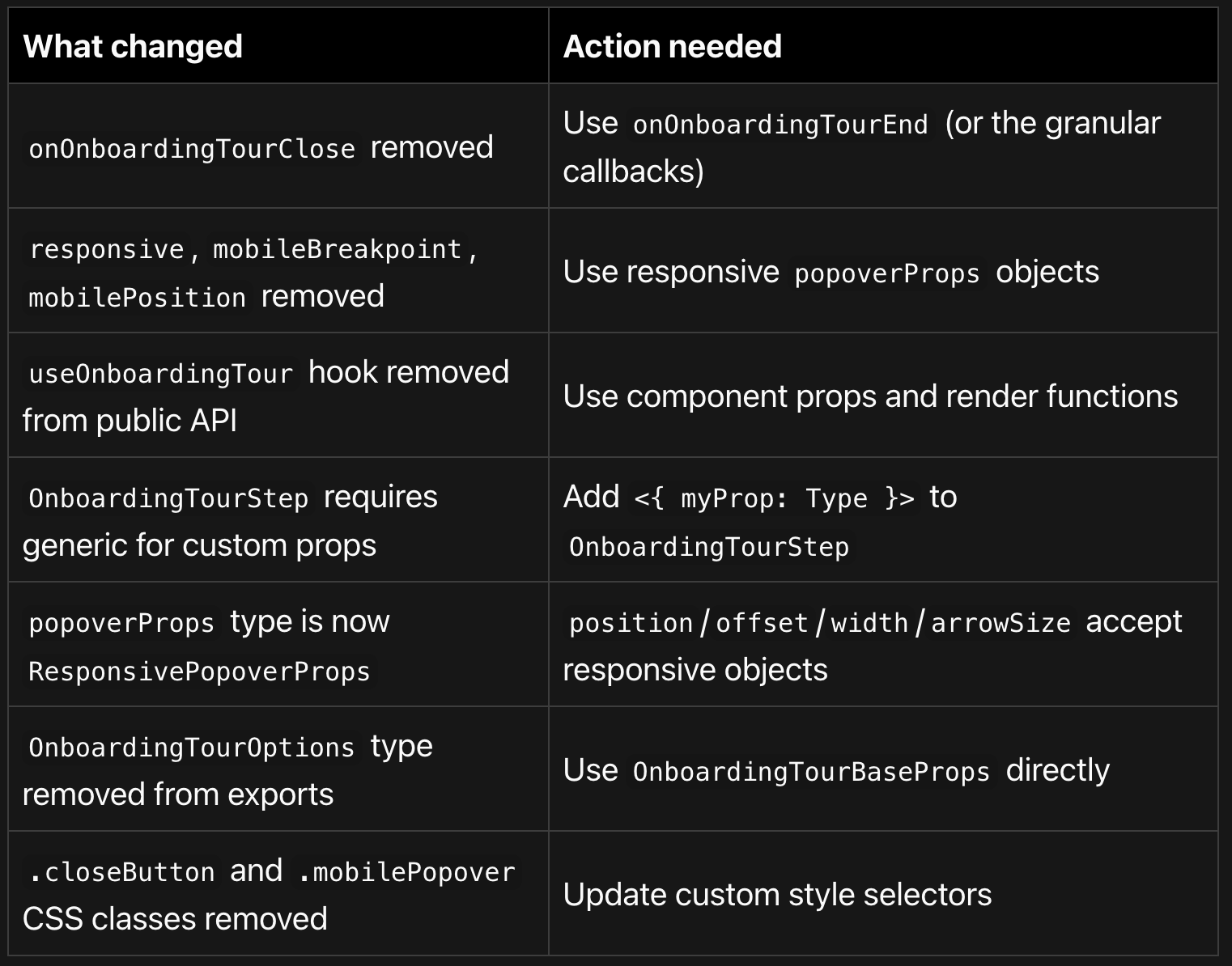Select the OnboardingTourBaseProps code text
Image resolution: width=1232 pixels, height=966 pixels.
click(811, 772)
